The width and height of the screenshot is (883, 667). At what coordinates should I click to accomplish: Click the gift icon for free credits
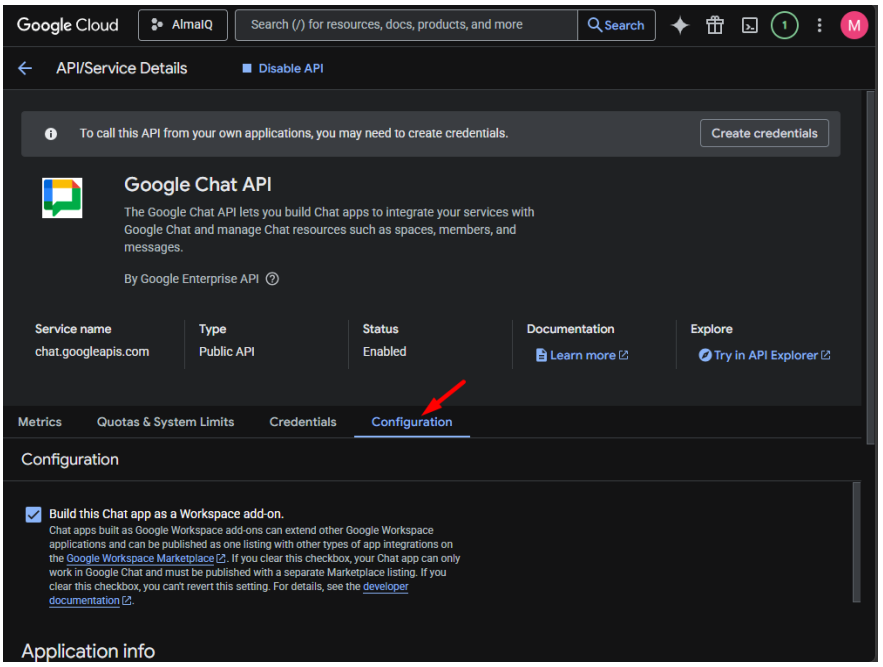[x=714, y=25]
